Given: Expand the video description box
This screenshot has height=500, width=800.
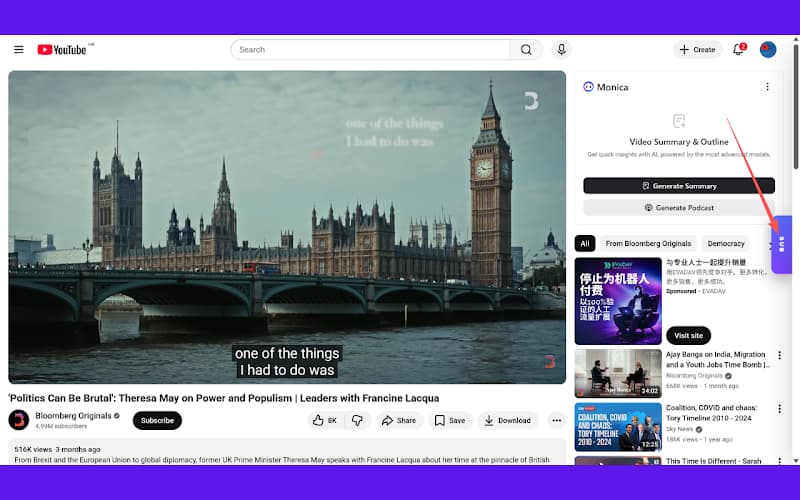Looking at the screenshot, I should point(287,452).
